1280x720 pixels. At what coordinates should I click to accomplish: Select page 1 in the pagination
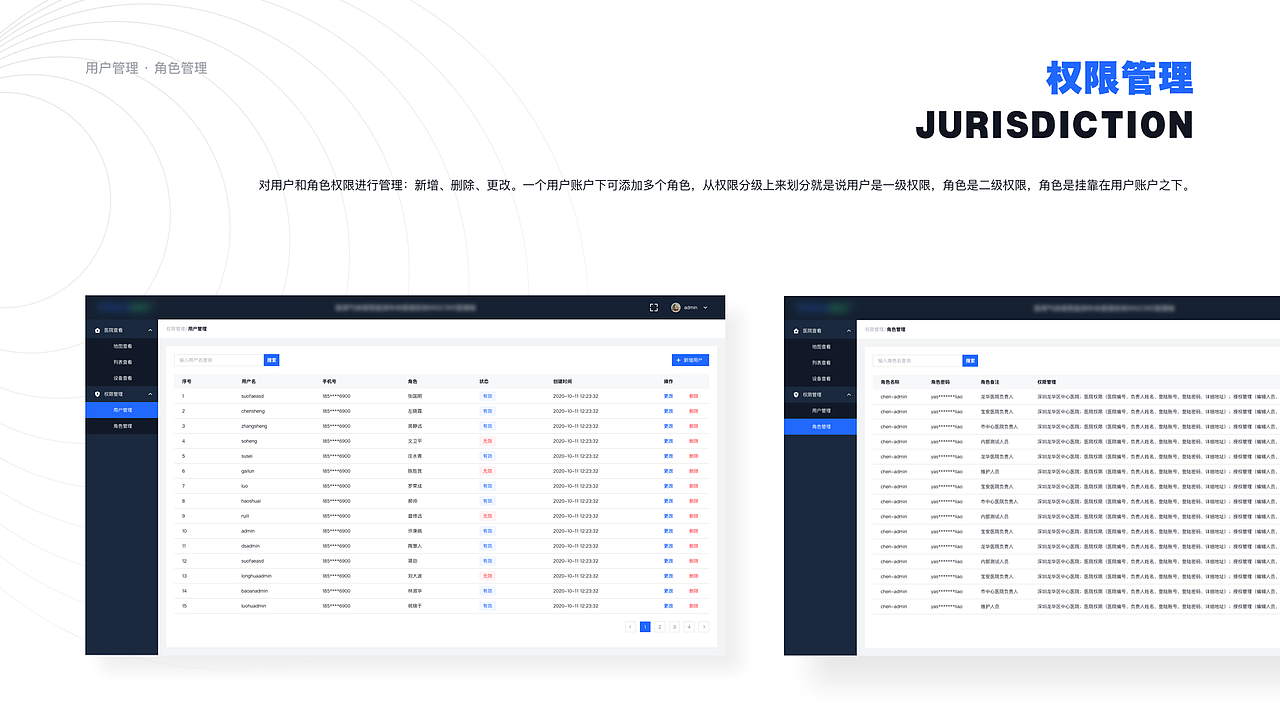coord(645,627)
